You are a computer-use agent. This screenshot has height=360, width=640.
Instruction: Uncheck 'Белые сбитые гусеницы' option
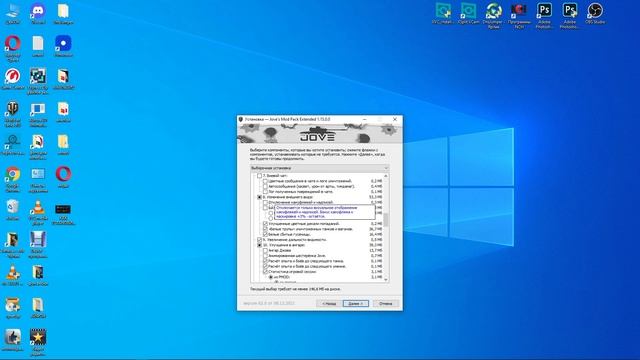tap(265, 234)
